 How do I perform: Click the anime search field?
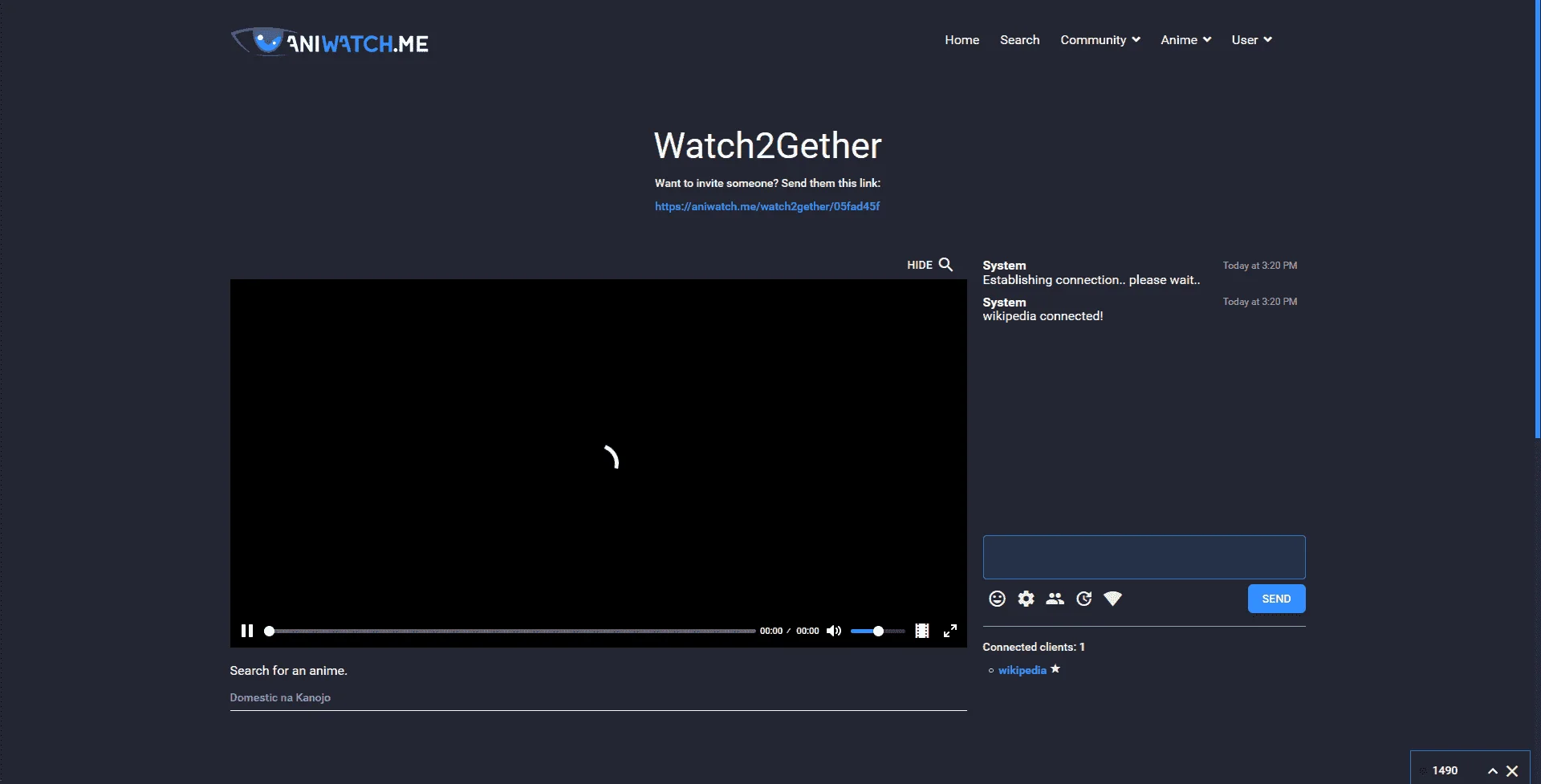point(598,697)
